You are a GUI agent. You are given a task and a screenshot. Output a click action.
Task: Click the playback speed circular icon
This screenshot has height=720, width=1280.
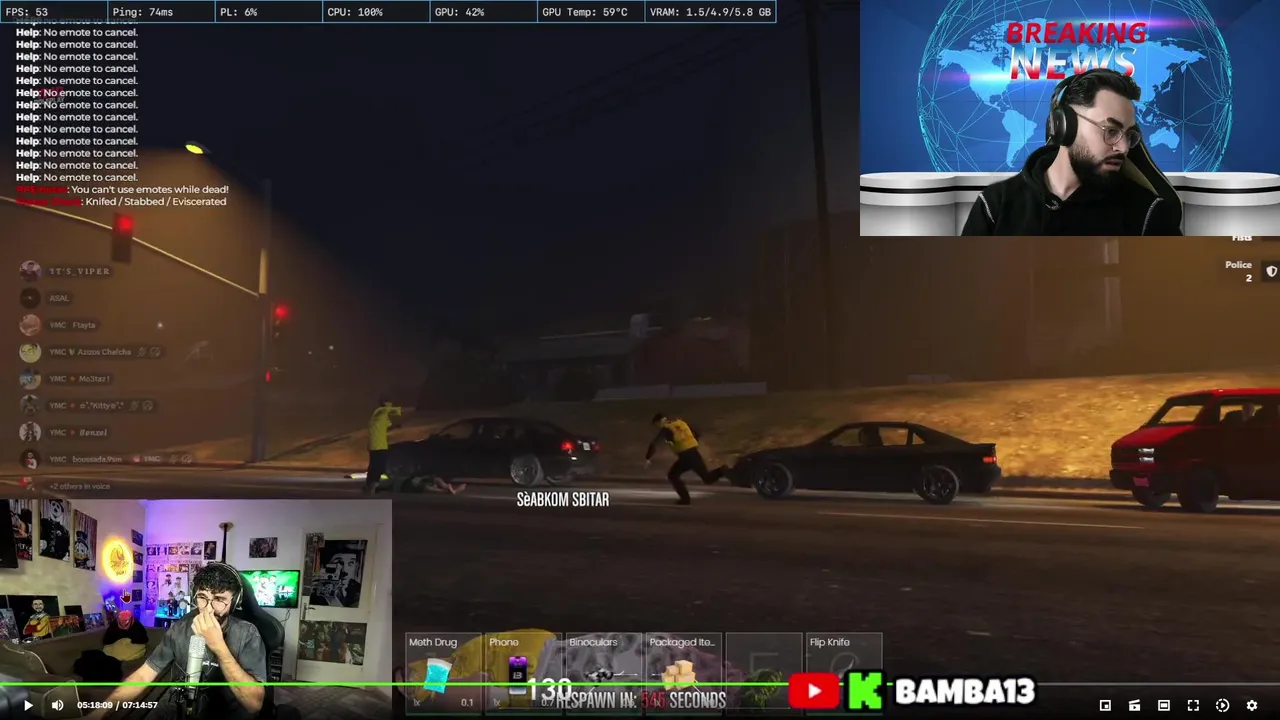1222,705
